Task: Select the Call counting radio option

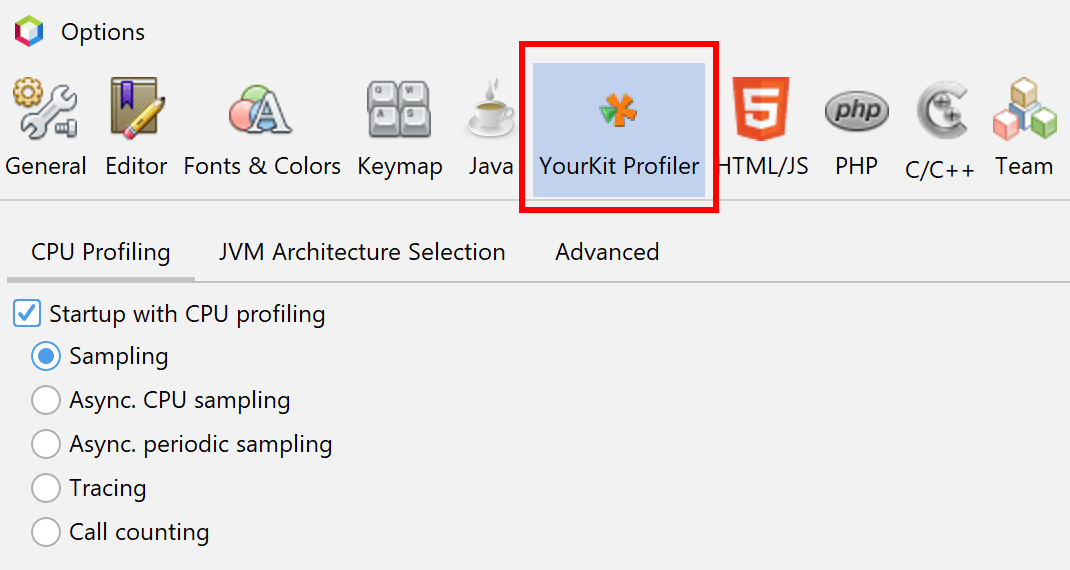Action: point(46,532)
